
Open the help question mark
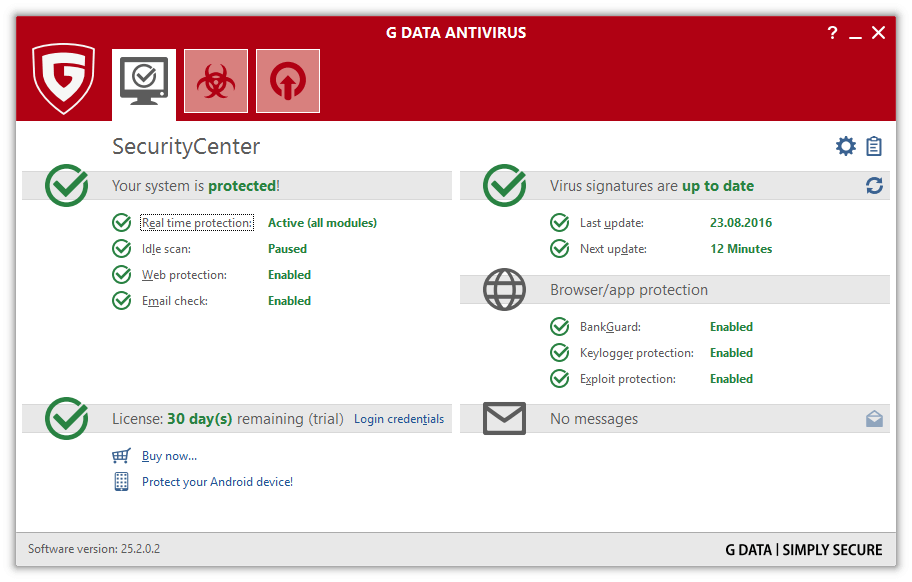832,33
